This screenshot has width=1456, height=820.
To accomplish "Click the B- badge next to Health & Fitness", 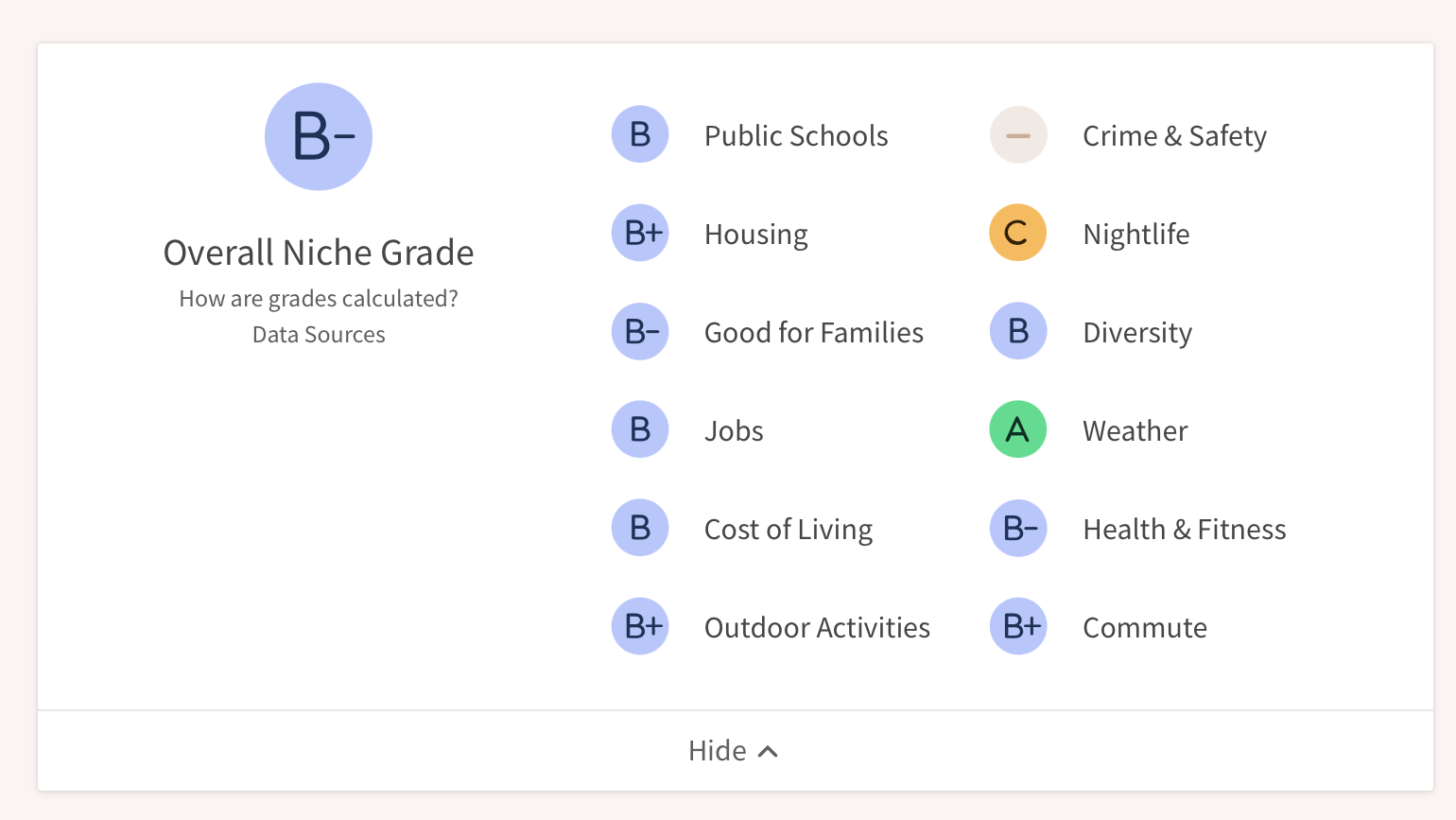I will point(1017,528).
